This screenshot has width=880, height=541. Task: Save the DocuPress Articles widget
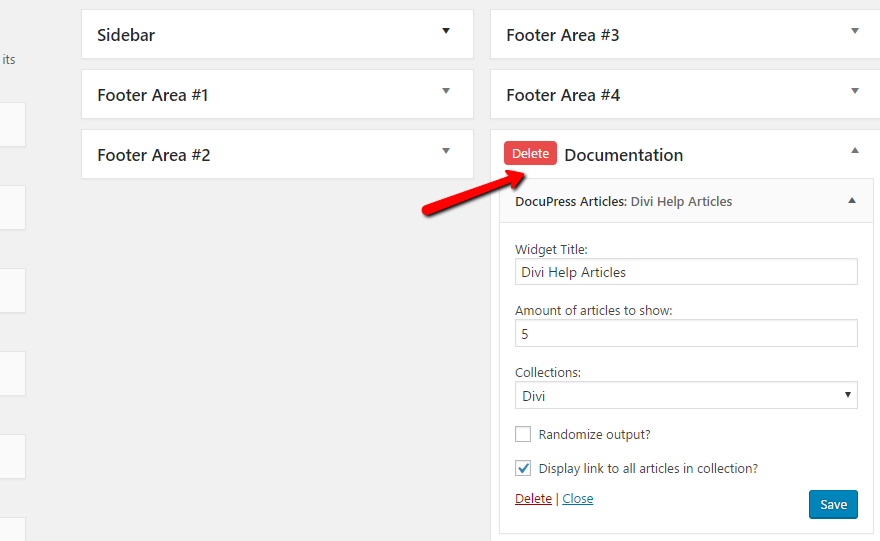click(x=833, y=504)
